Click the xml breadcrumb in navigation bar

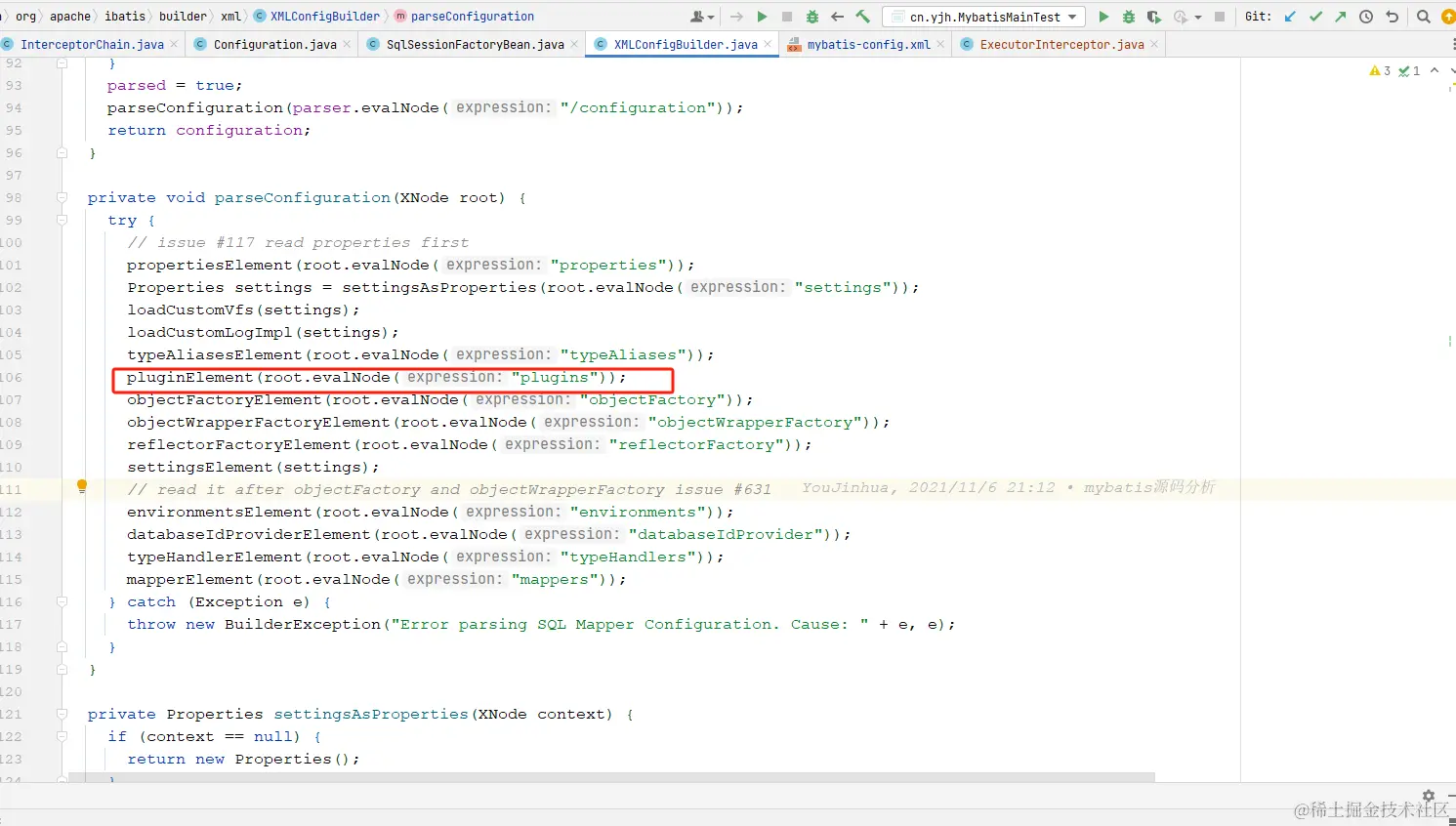tap(230, 17)
